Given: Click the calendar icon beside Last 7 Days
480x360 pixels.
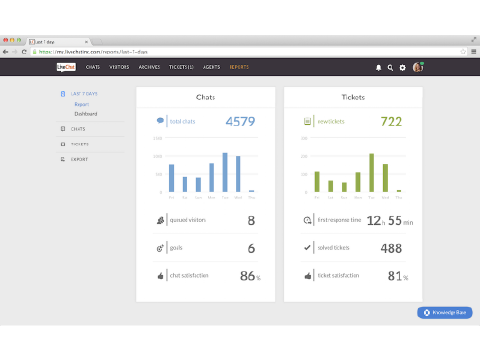Looking at the screenshot, I should click(63, 94).
